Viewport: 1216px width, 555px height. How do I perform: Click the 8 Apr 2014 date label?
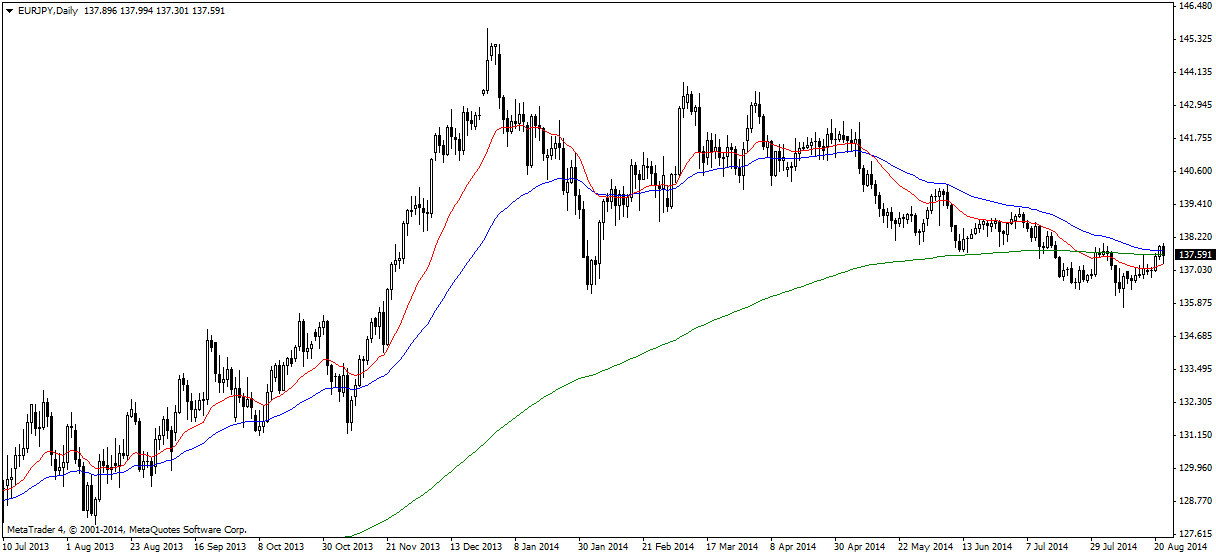pos(793,547)
